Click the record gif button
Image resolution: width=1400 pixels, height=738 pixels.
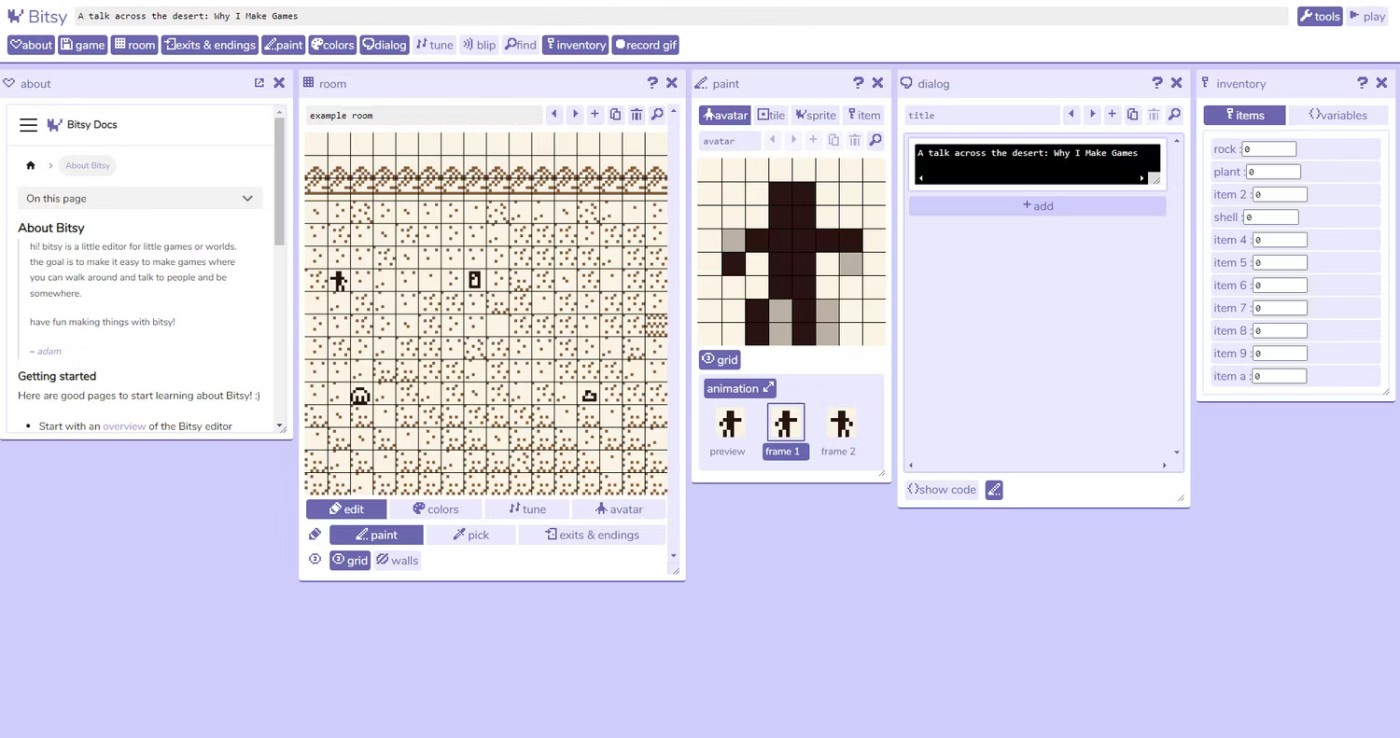click(x=646, y=45)
